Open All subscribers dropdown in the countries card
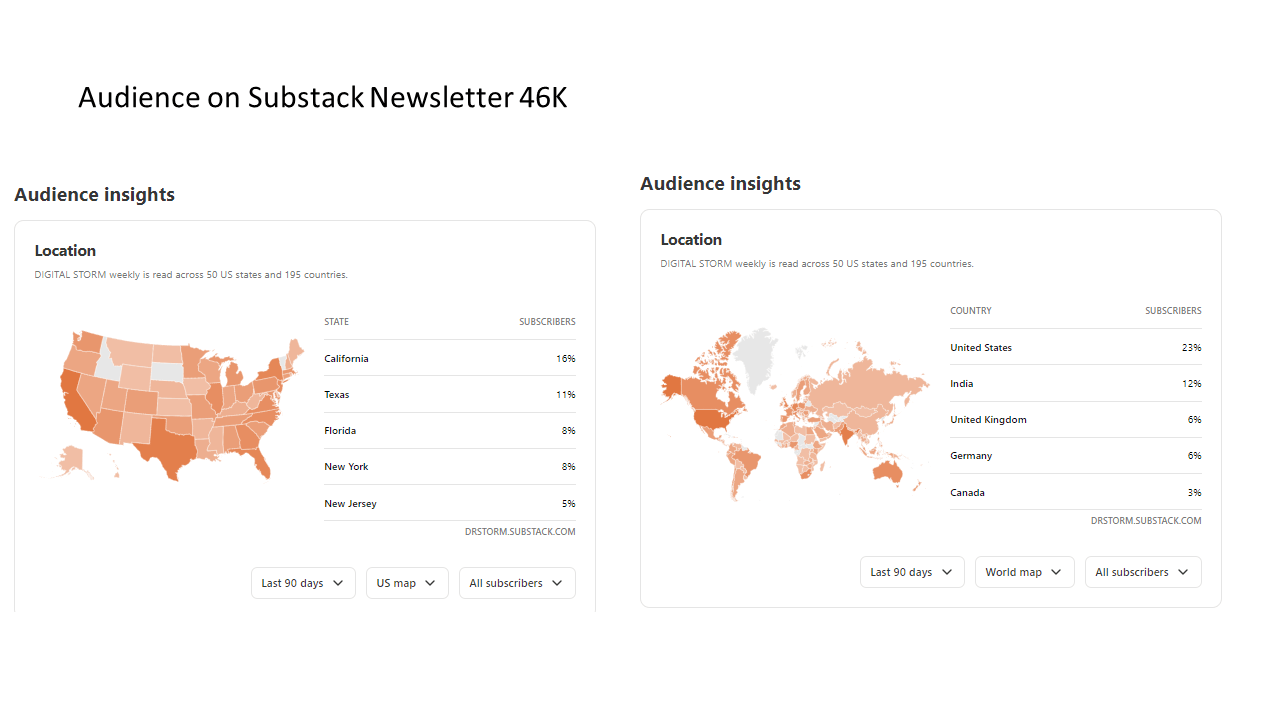 coord(1143,572)
